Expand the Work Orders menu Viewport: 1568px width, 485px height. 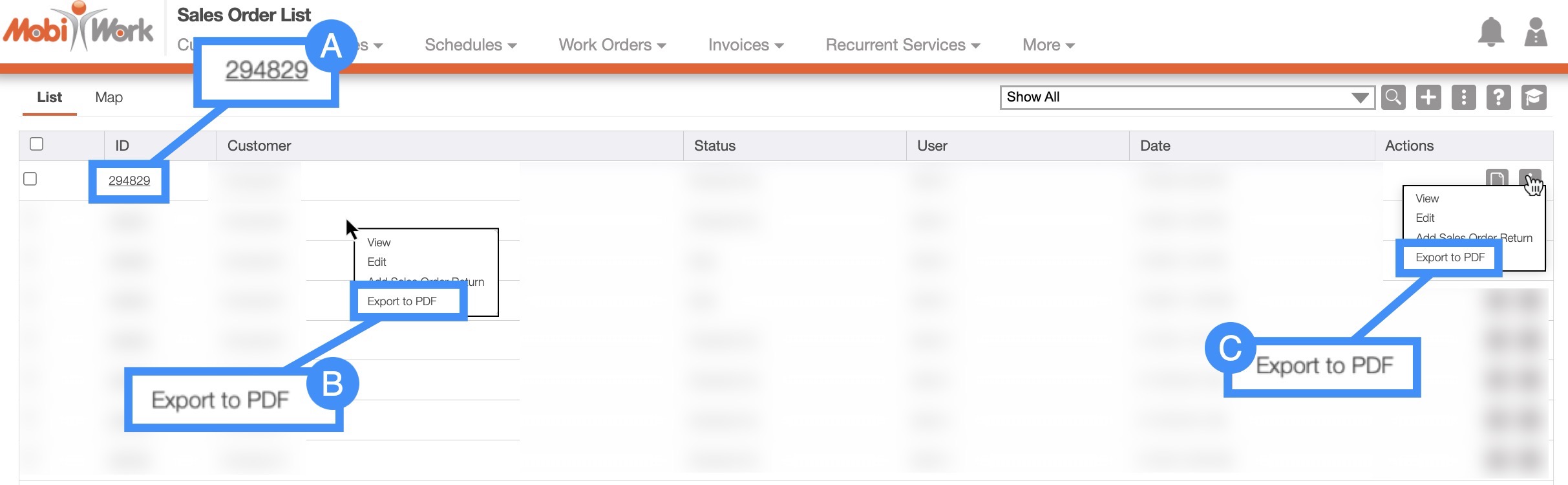[611, 45]
